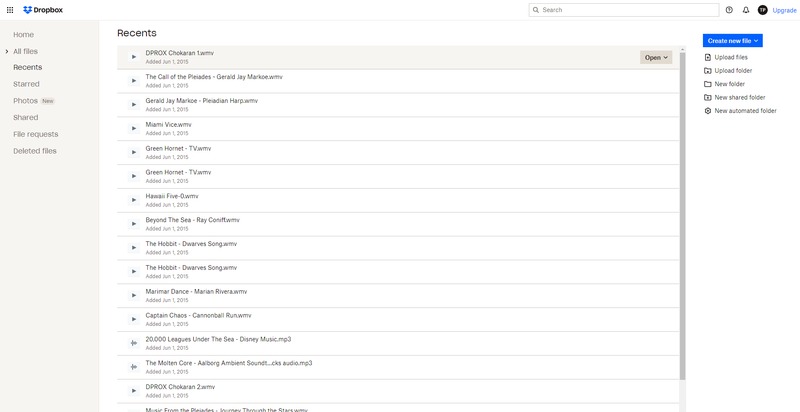The image size is (800, 412).
Task: Open the account avatar menu
Action: (762, 10)
